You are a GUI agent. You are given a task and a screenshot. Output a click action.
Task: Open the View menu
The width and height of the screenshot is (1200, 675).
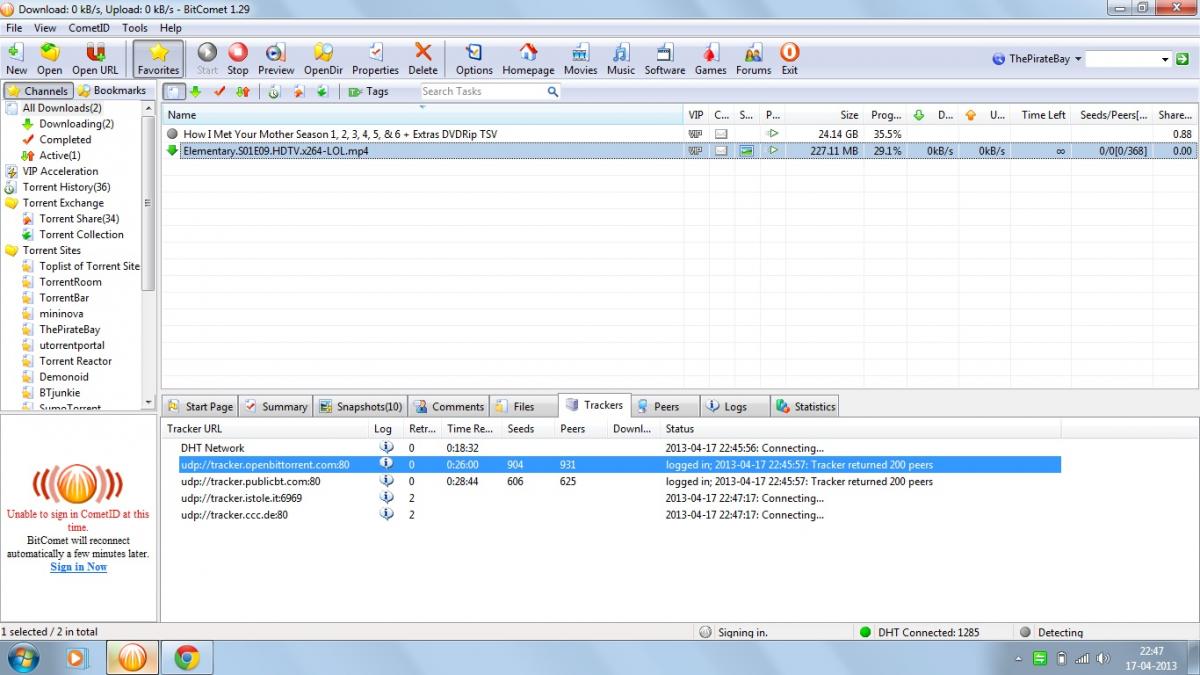coord(45,28)
